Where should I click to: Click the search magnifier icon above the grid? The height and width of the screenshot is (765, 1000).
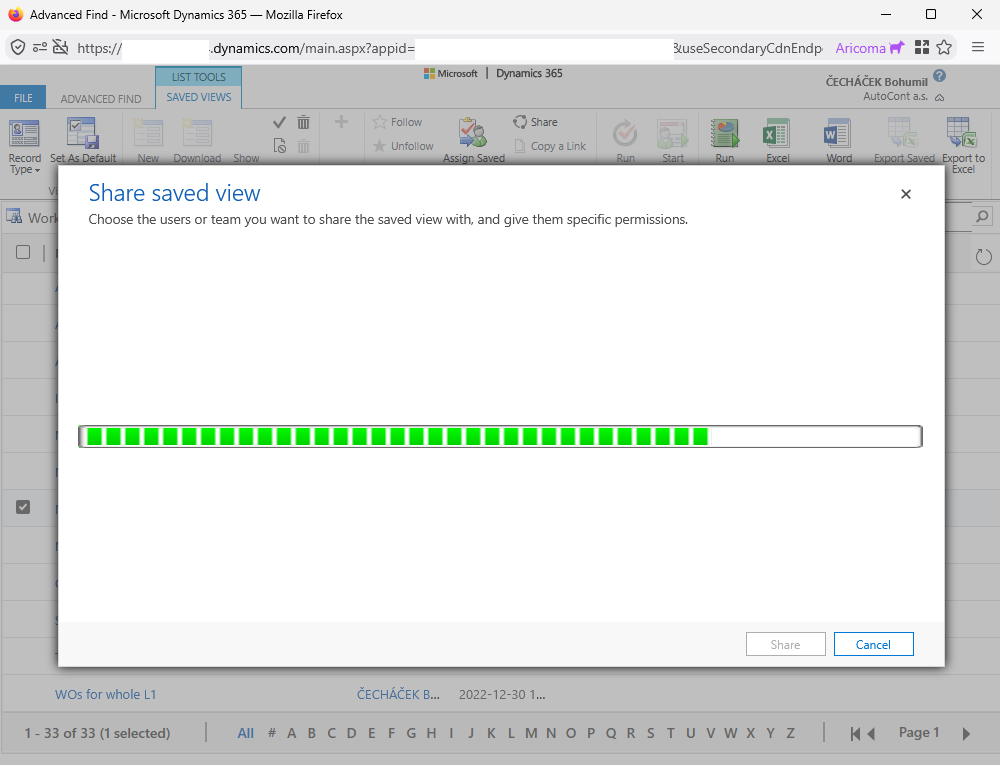point(983,217)
